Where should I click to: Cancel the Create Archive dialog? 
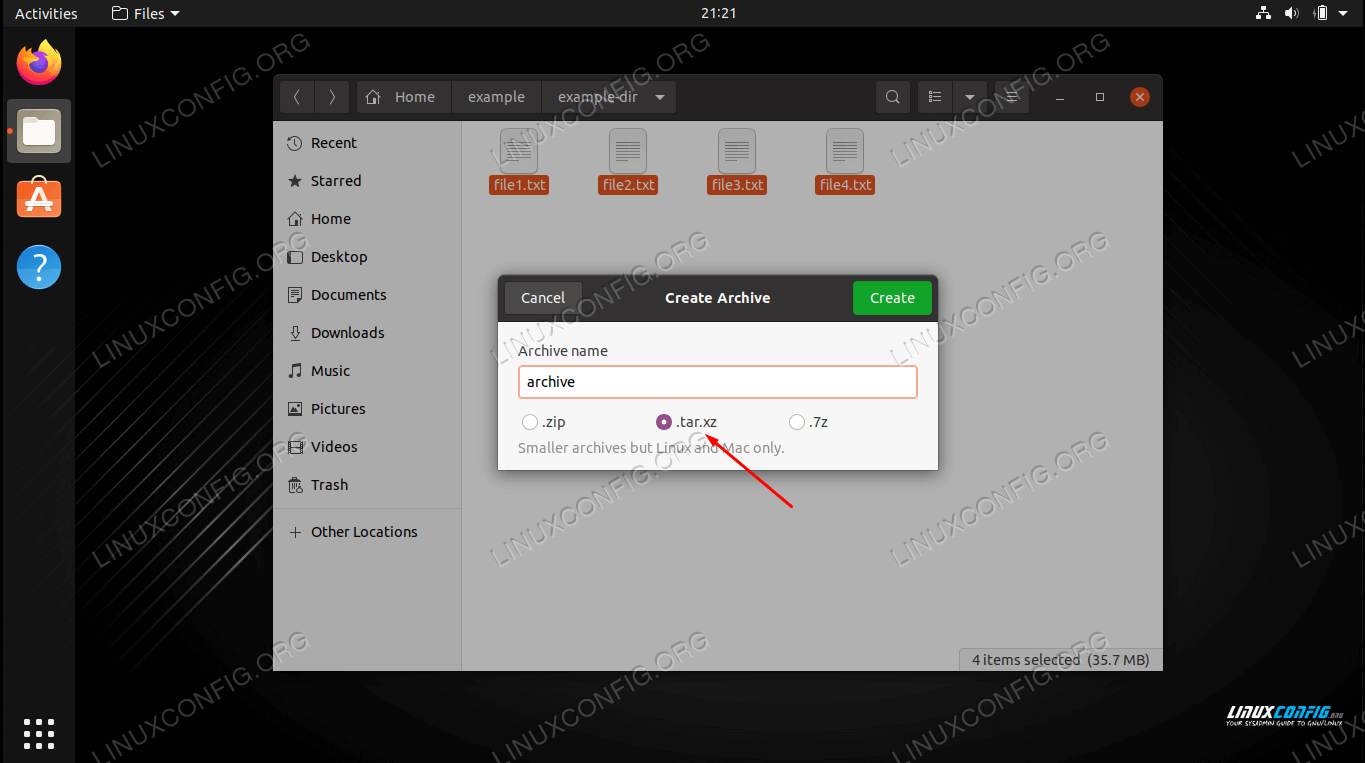543,298
